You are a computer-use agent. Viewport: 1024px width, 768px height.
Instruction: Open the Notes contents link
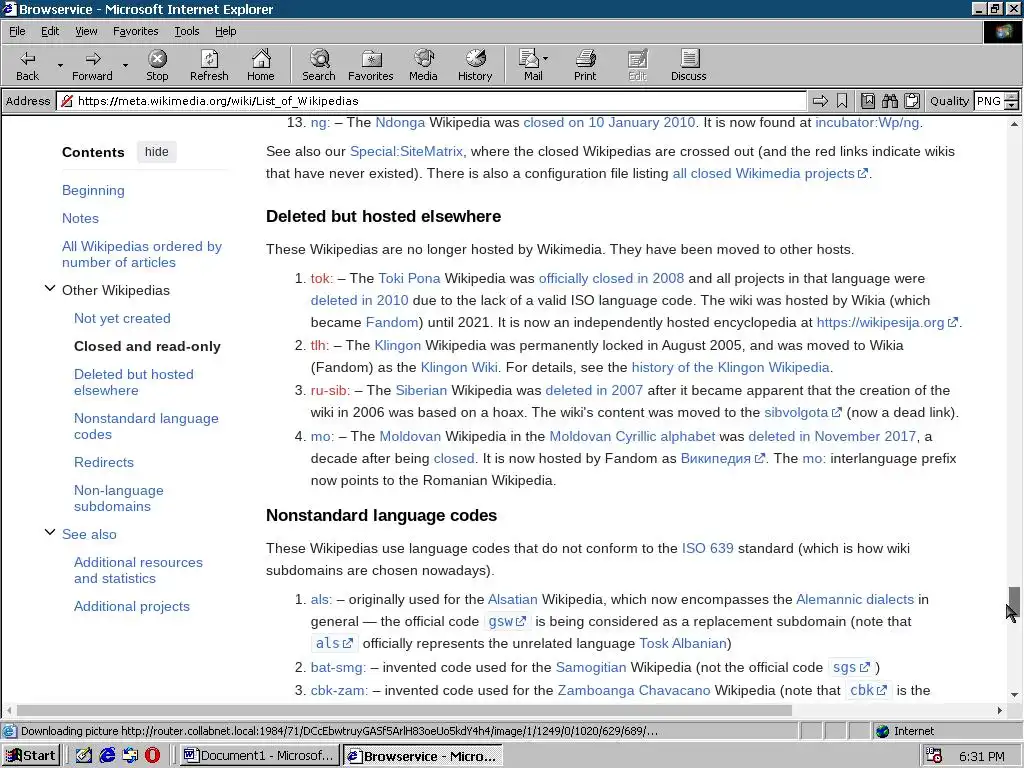click(80, 218)
